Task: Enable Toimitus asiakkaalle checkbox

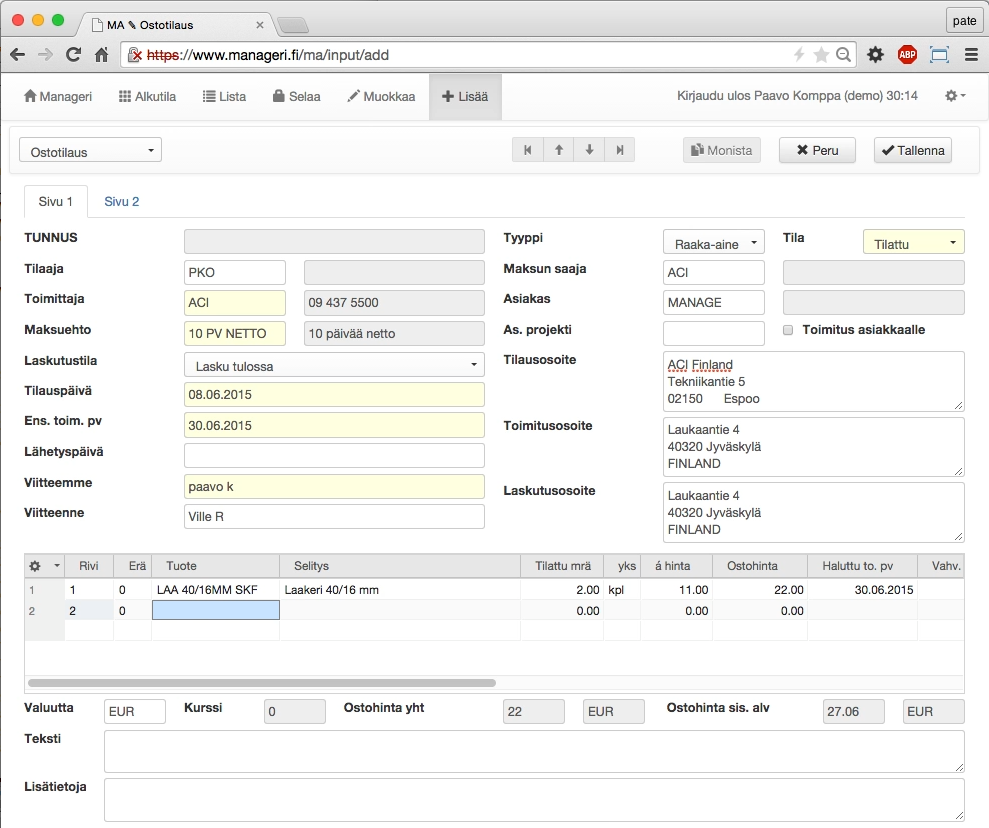Action: [788, 330]
